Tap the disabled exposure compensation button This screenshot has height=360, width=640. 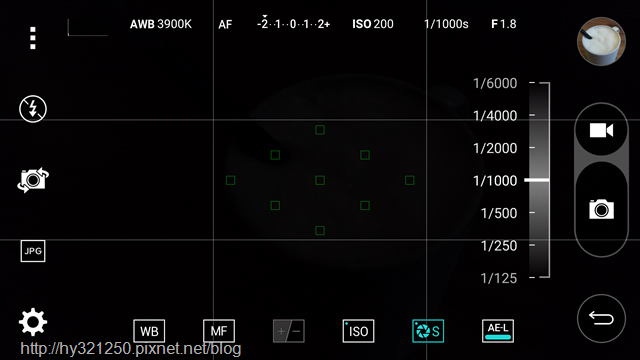click(289, 331)
